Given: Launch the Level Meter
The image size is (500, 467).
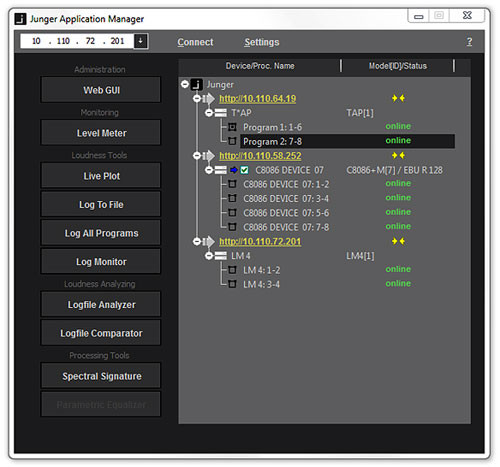Looking at the screenshot, I should tap(101, 133).
